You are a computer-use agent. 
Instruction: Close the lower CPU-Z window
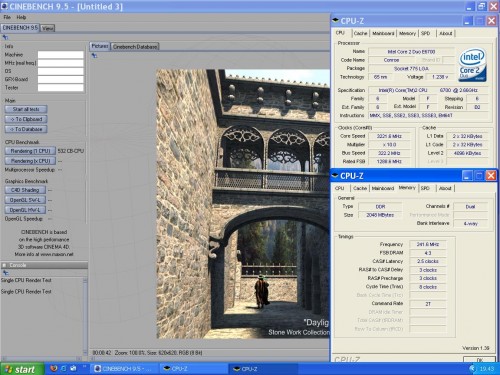(491, 175)
